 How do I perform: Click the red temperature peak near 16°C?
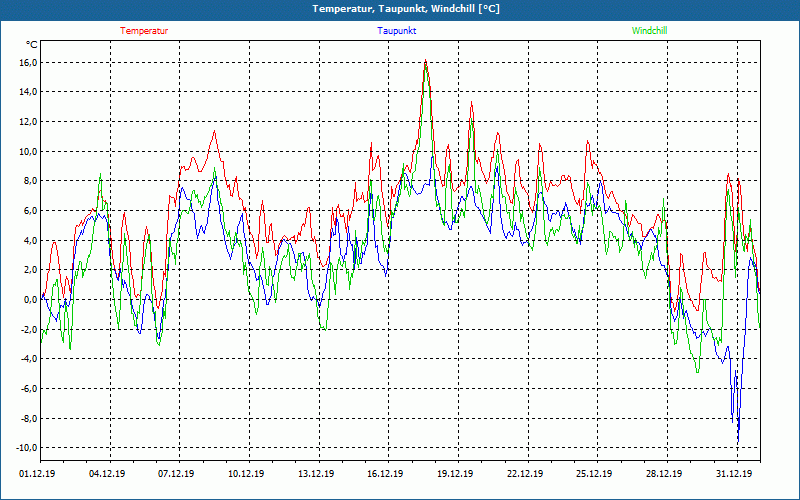(426, 60)
